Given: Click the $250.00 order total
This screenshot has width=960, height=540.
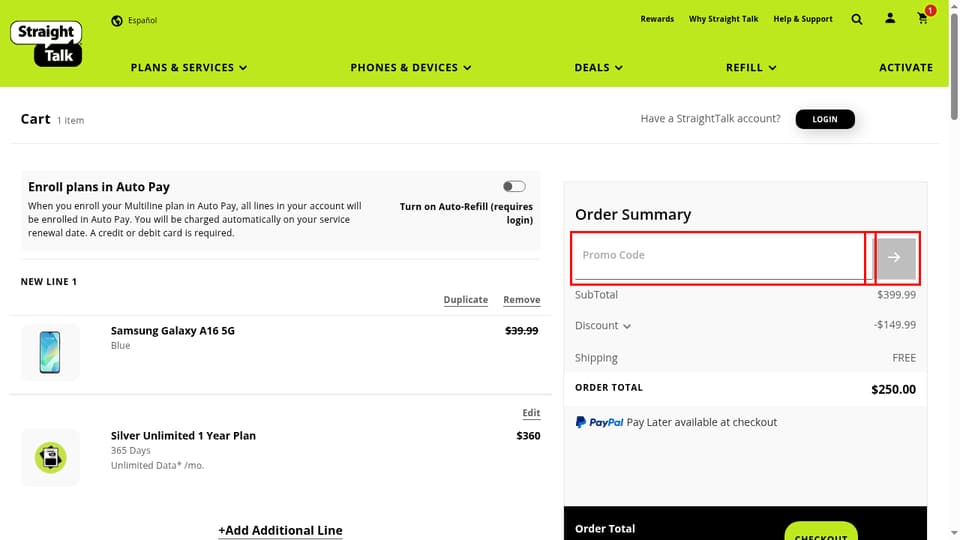Looking at the screenshot, I should click(893, 389).
